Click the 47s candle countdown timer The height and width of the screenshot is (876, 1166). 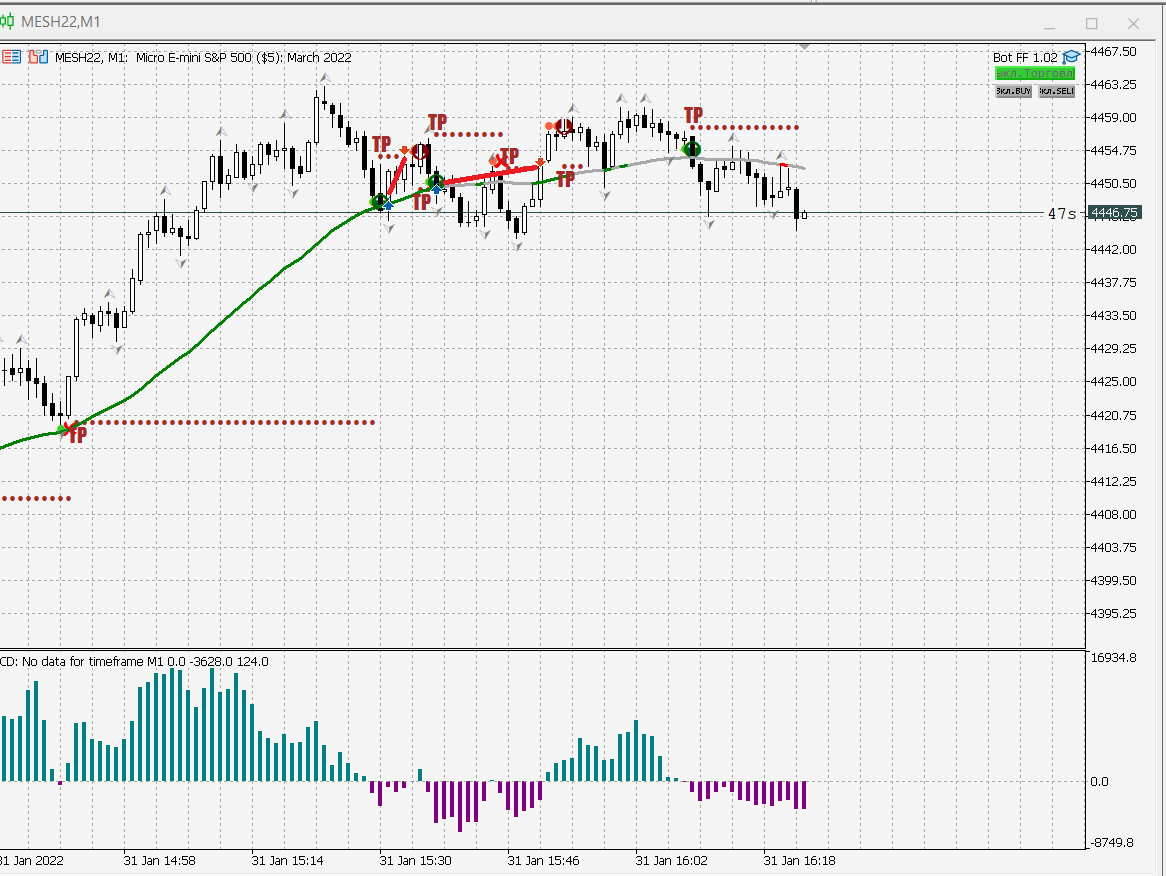[1061, 214]
